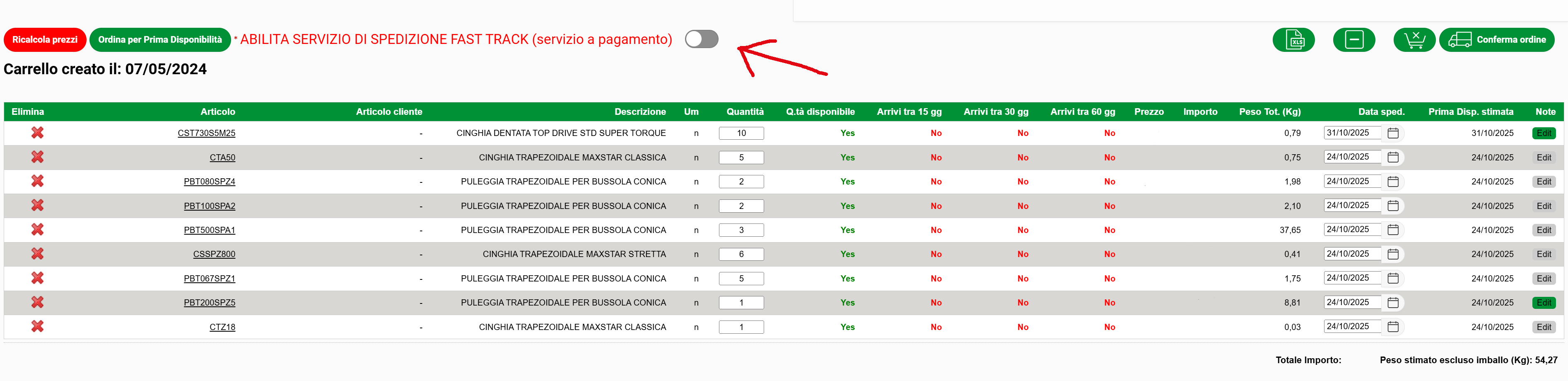Click the Quantità column header
This screenshot has width=1568, height=381.
click(x=744, y=112)
